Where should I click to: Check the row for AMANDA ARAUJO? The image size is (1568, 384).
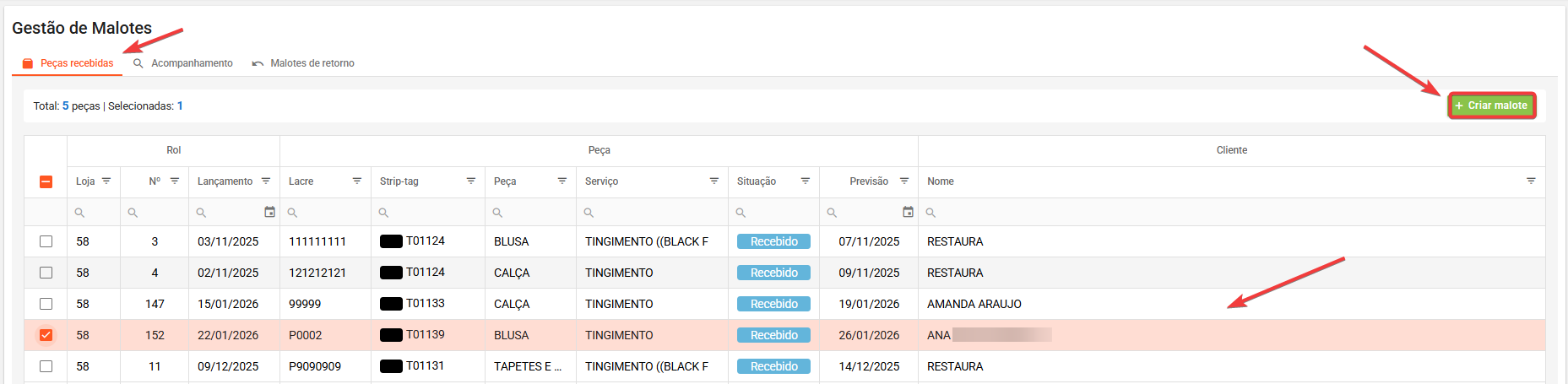tap(46, 304)
